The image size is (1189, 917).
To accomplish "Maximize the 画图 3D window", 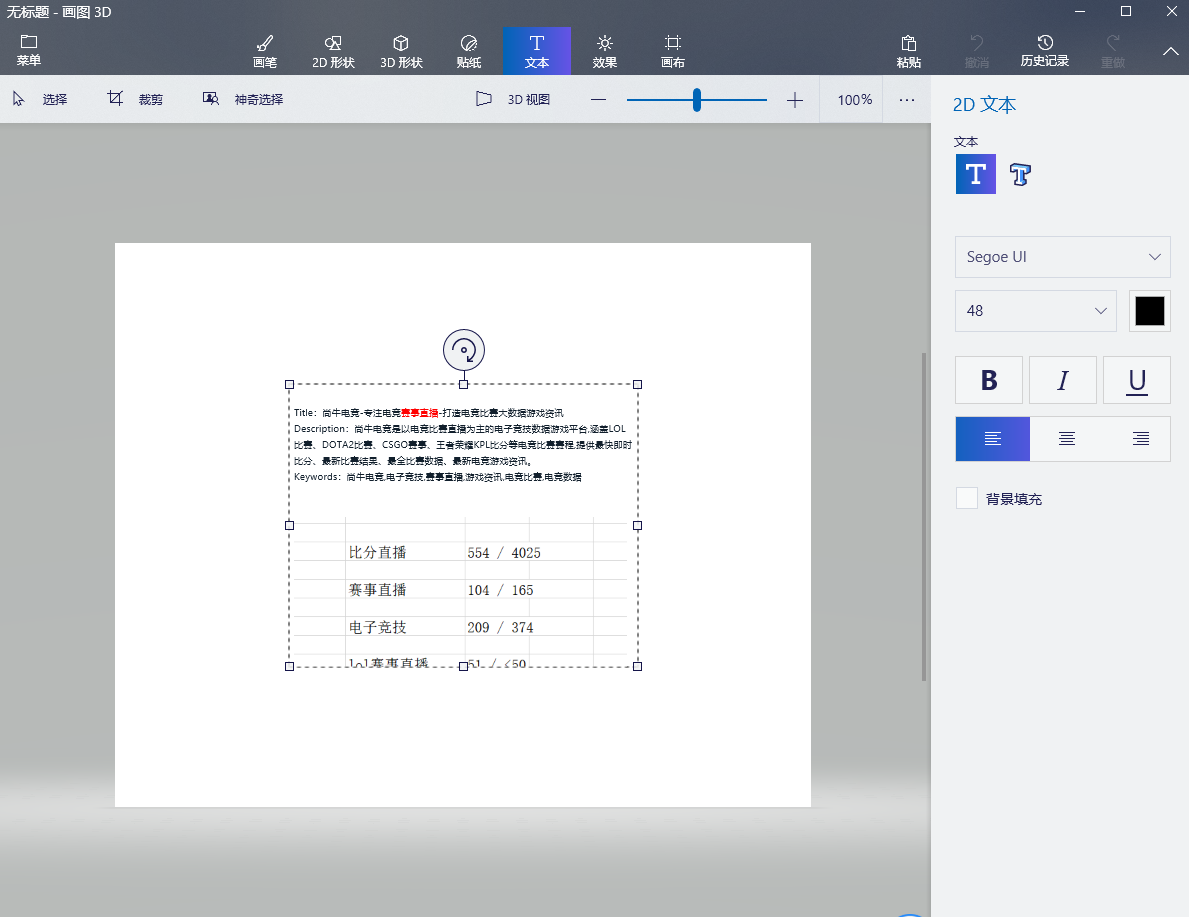I will pos(1126,11).
